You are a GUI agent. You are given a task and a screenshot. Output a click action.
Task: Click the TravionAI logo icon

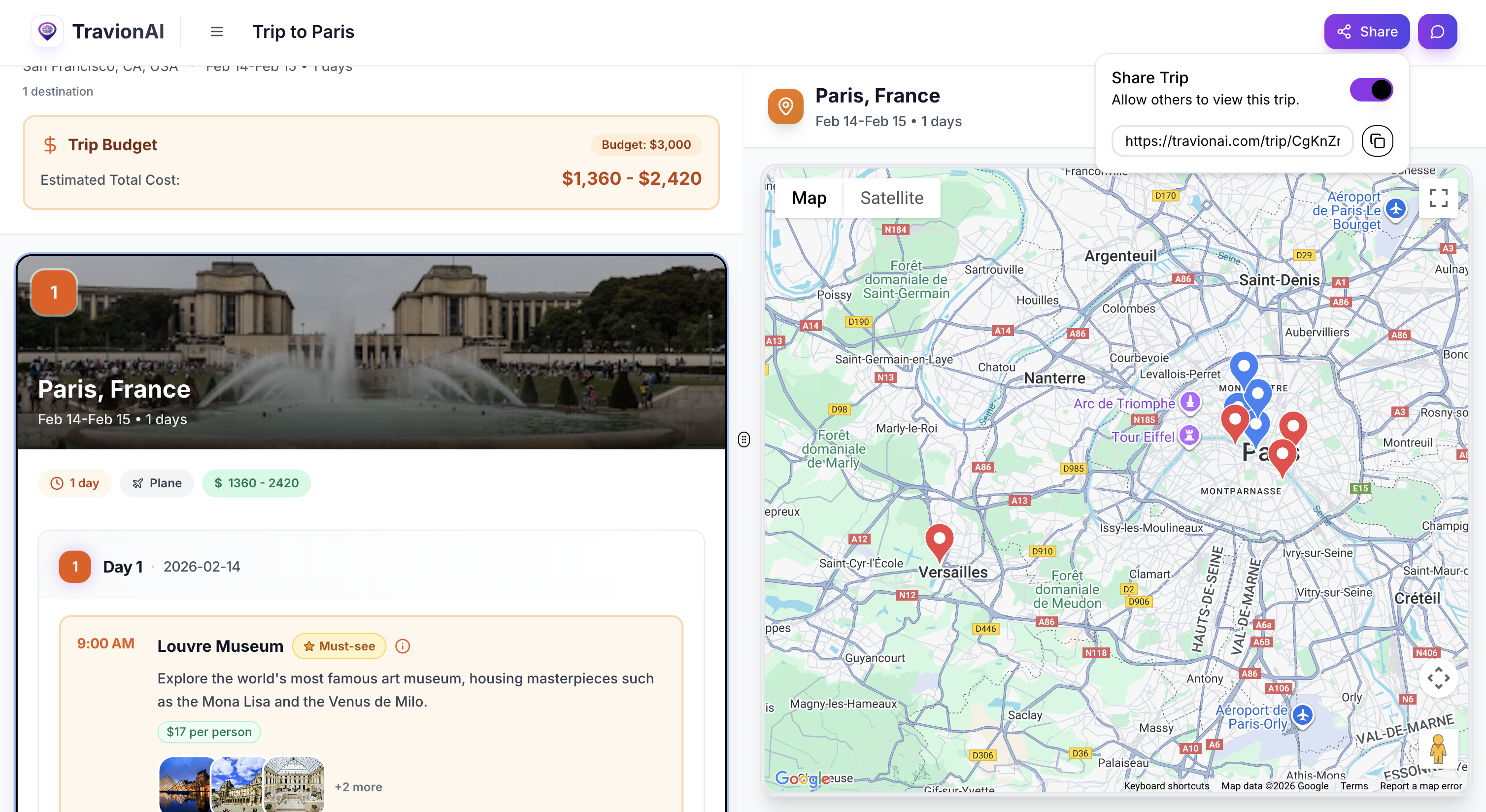(x=47, y=31)
